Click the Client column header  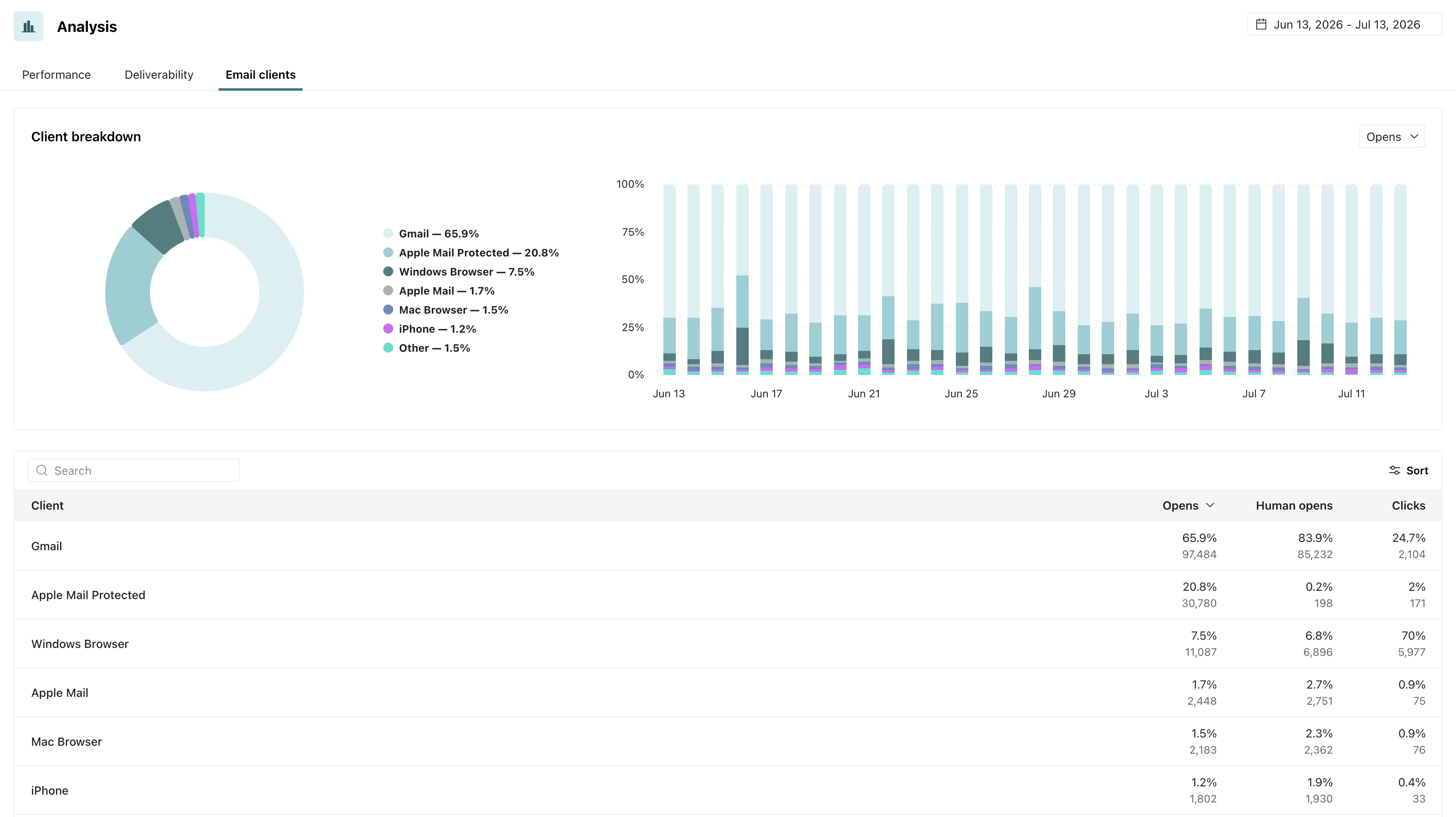tap(48, 506)
